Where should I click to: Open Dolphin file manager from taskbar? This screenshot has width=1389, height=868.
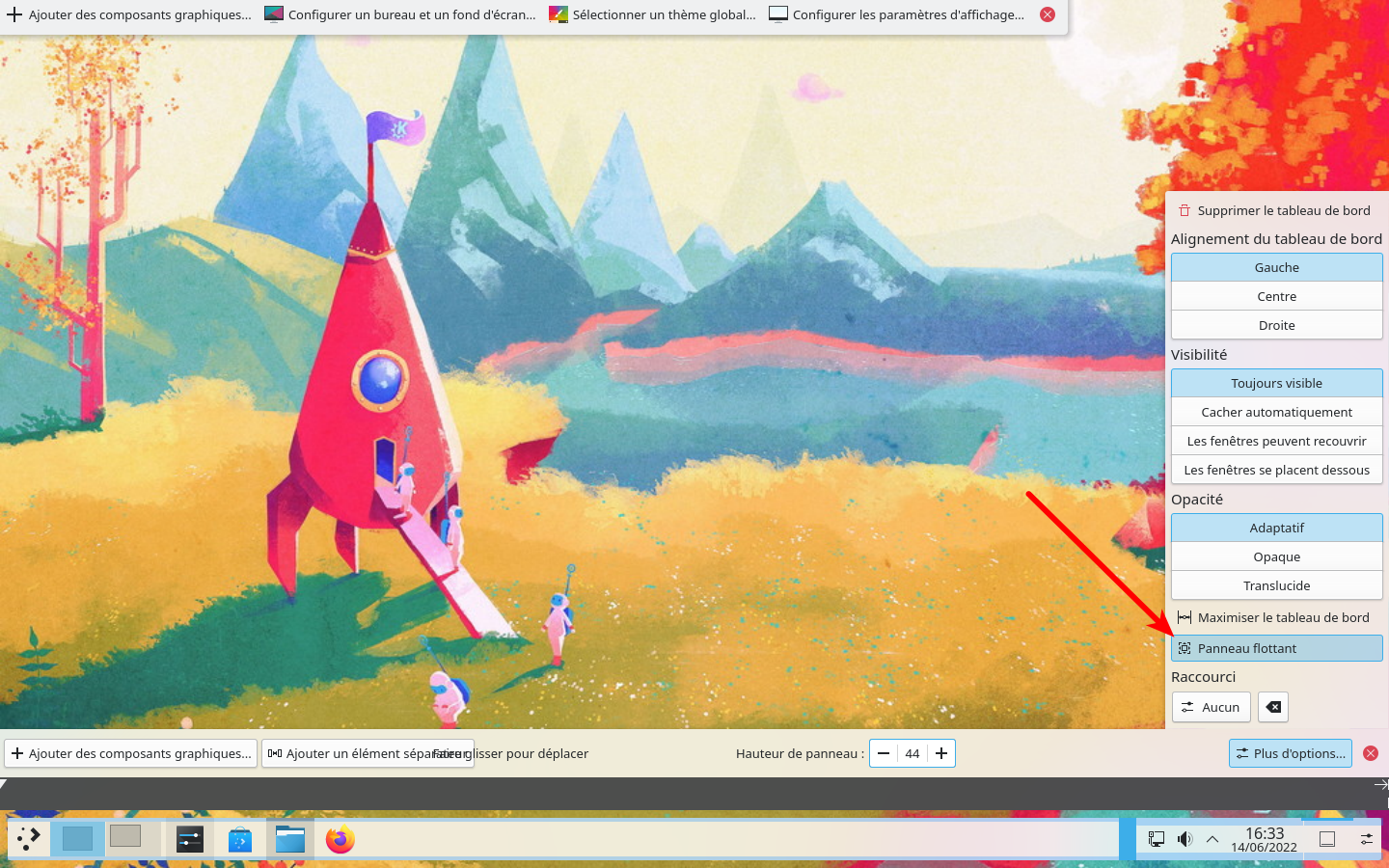click(x=290, y=839)
